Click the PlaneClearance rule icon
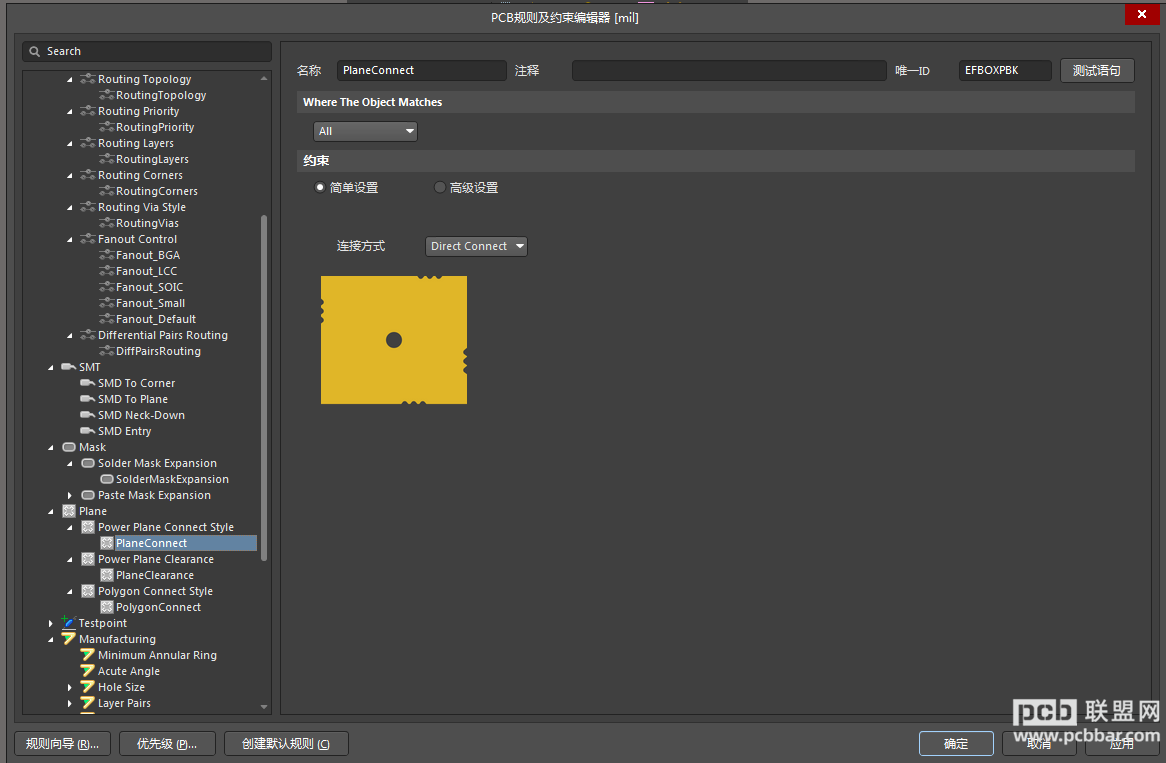1166x763 pixels. [106, 575]
